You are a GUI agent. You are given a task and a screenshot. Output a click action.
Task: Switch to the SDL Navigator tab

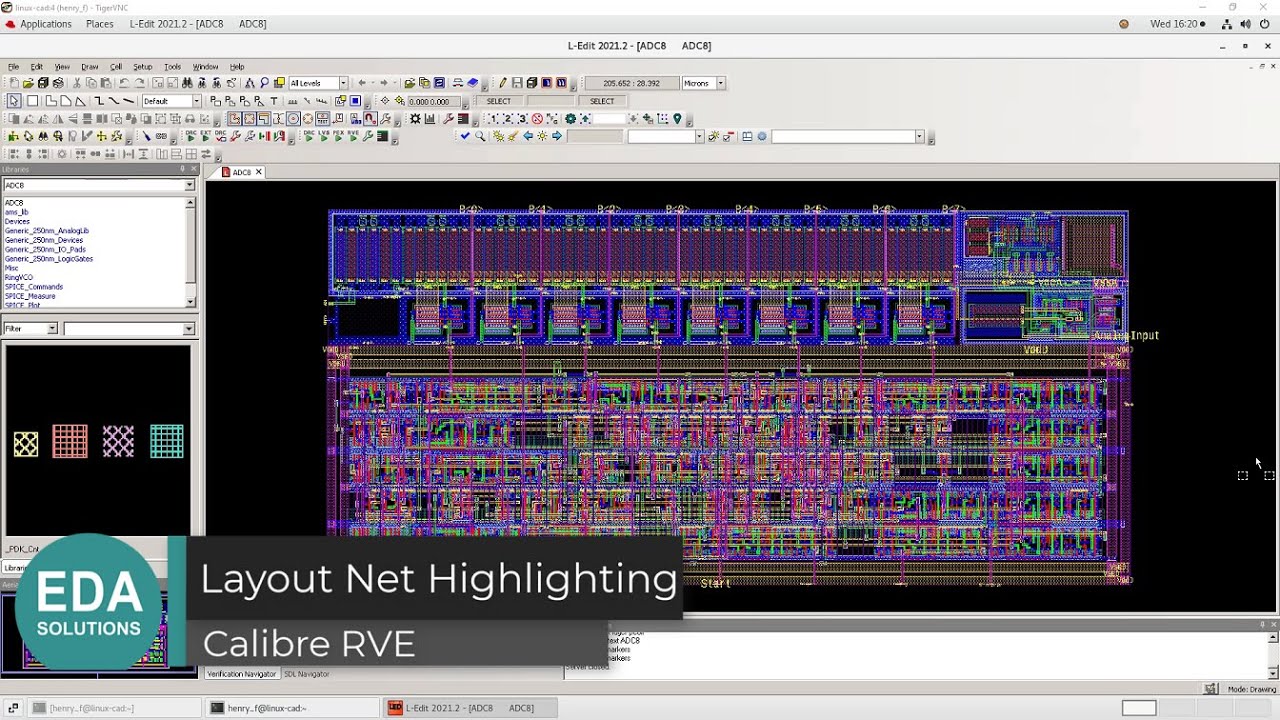[x=306, y=674]
